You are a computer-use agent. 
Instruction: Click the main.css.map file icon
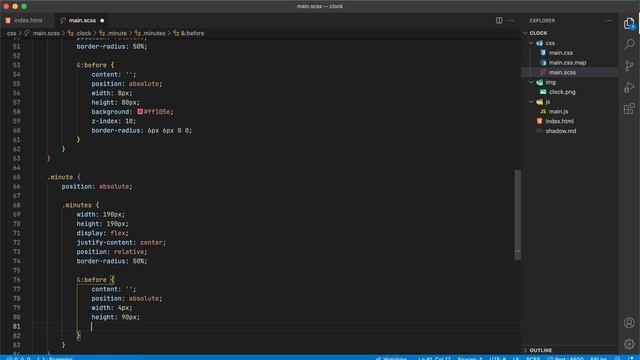[543, 62]
